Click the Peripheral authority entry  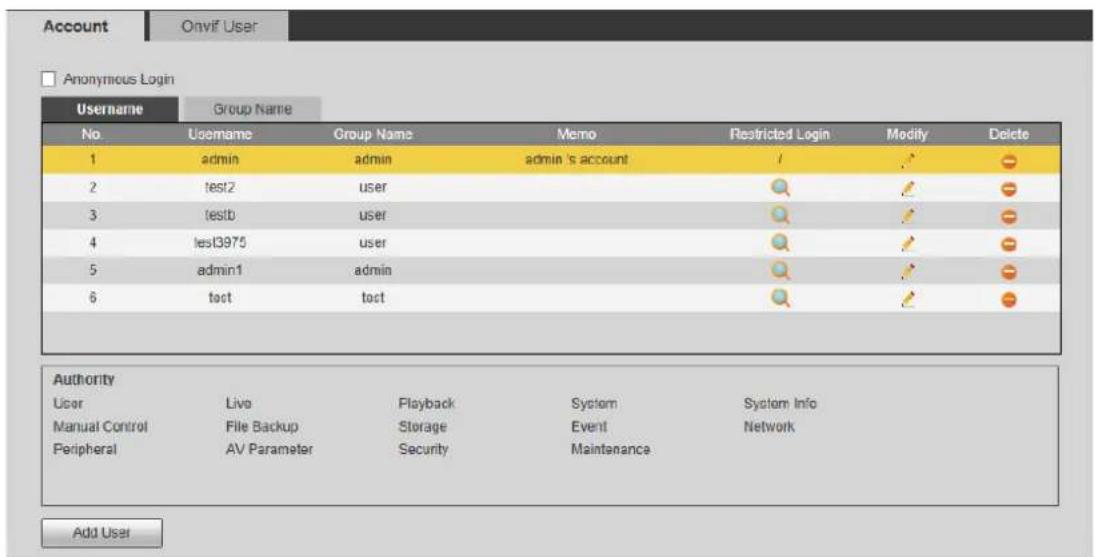(x=84, y=450)
